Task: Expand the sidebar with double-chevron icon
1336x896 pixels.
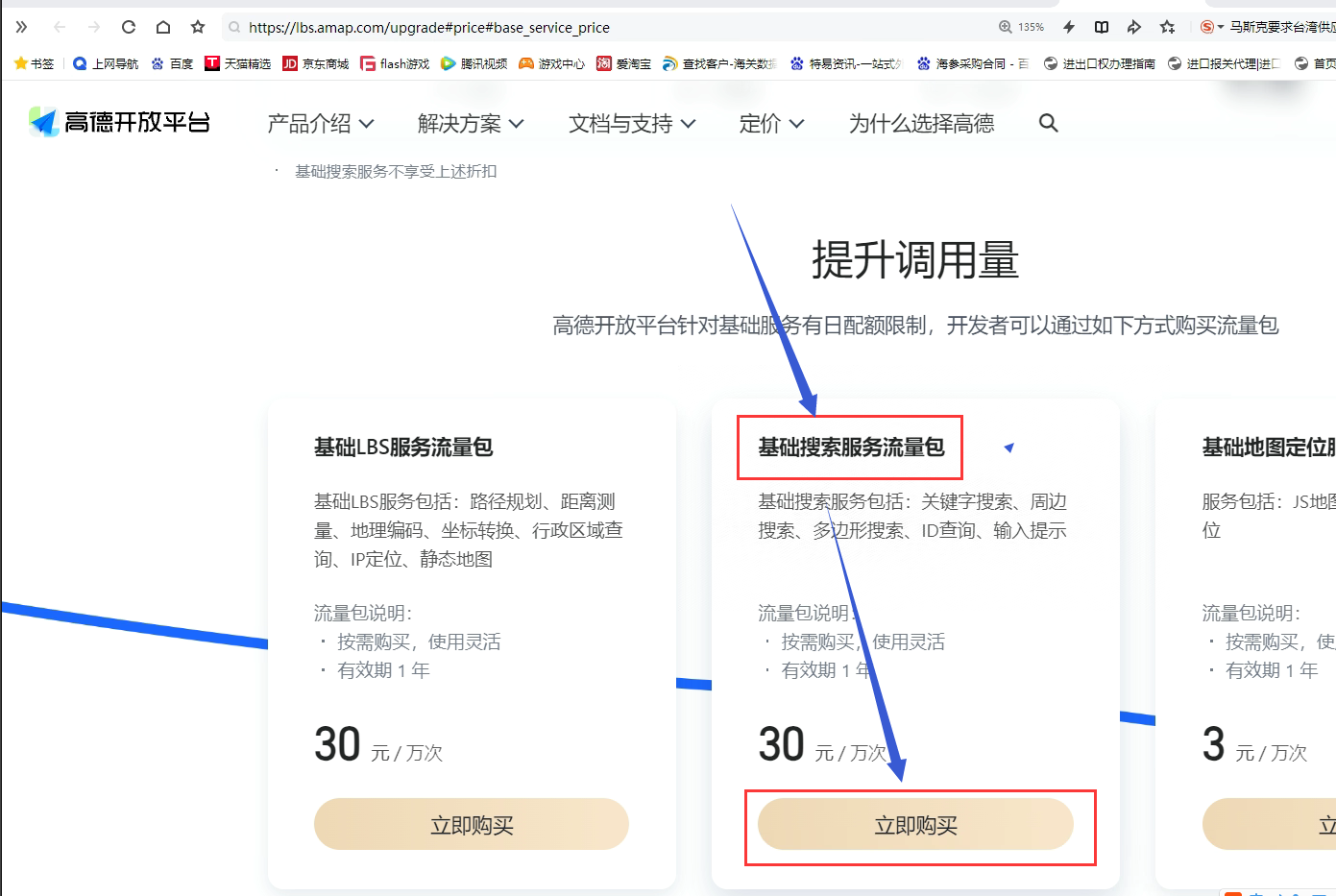Action: (x=21, y=27)
